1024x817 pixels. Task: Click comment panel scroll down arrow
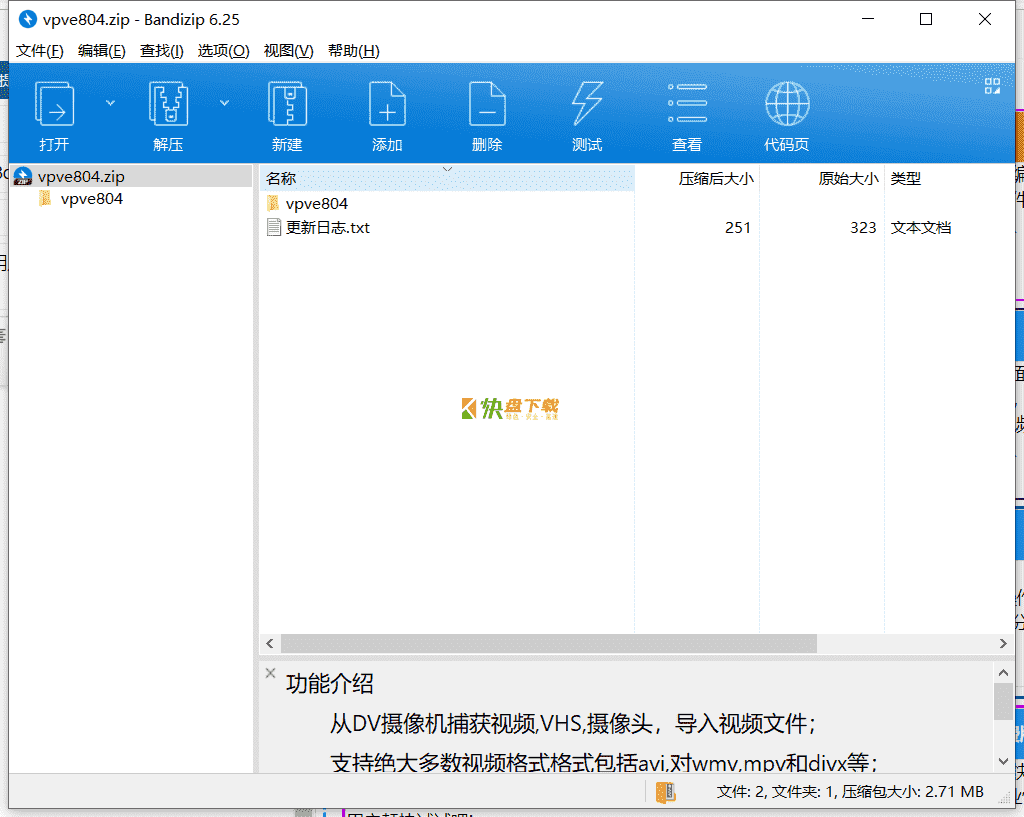pyautogui.click(x=1003, y=761)
